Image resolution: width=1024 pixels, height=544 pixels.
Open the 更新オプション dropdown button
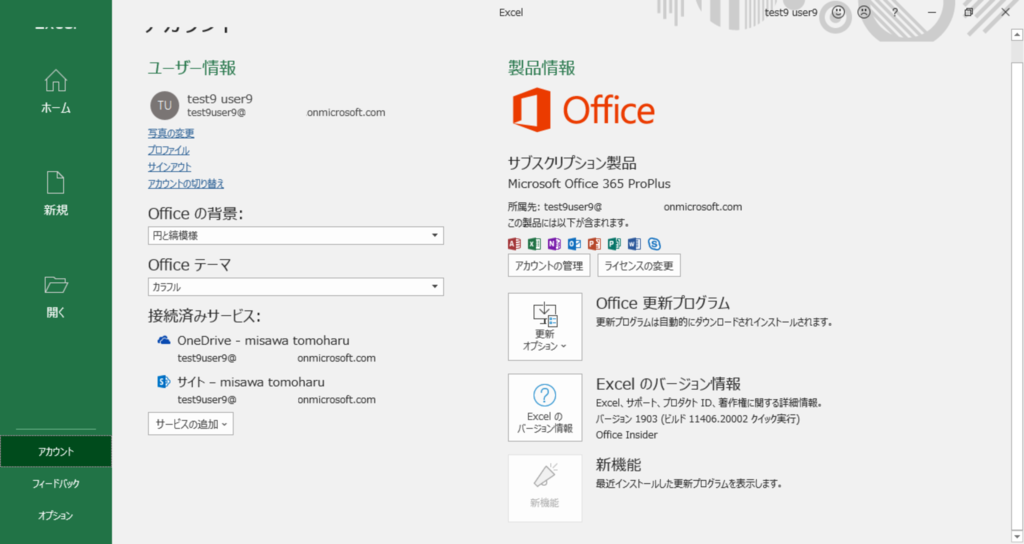545,327
